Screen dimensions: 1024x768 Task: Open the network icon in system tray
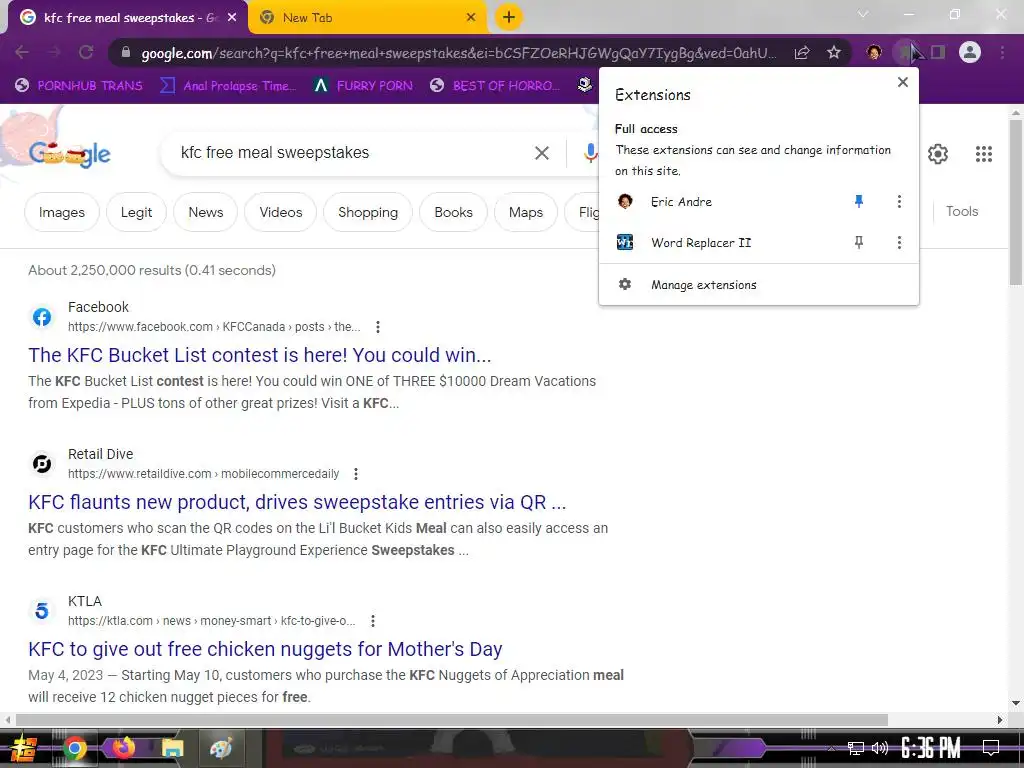(x=855, y=748)
